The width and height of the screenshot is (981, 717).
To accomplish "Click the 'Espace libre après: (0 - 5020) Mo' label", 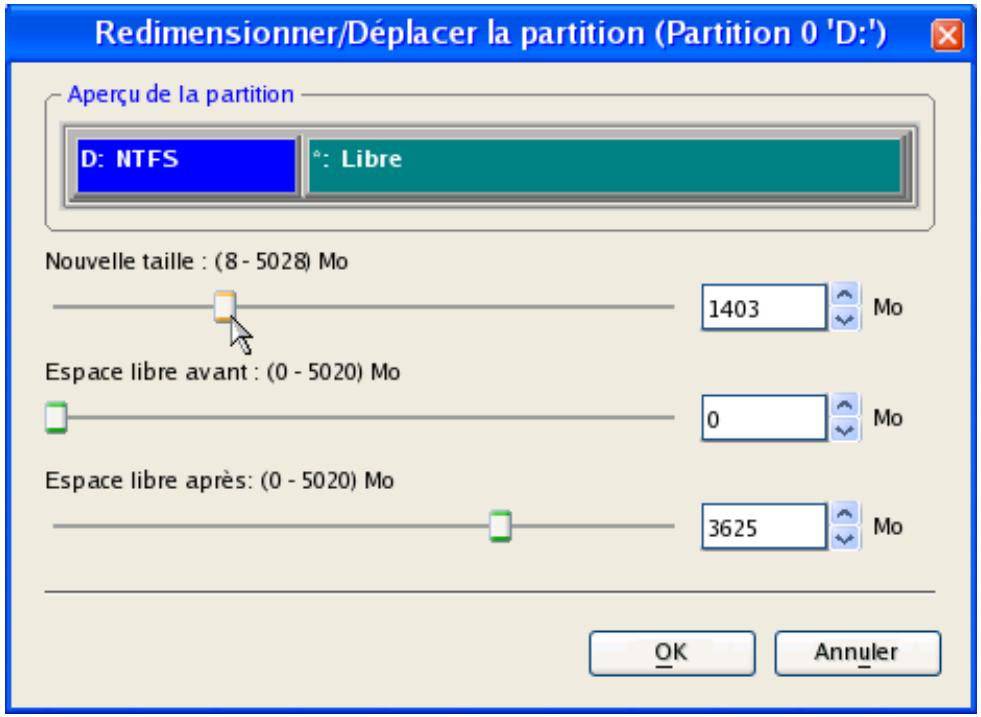I will tap(220, 481).
